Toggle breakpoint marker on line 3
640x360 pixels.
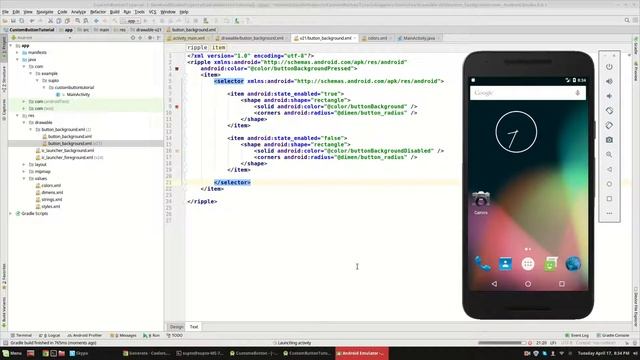[177, 69]
